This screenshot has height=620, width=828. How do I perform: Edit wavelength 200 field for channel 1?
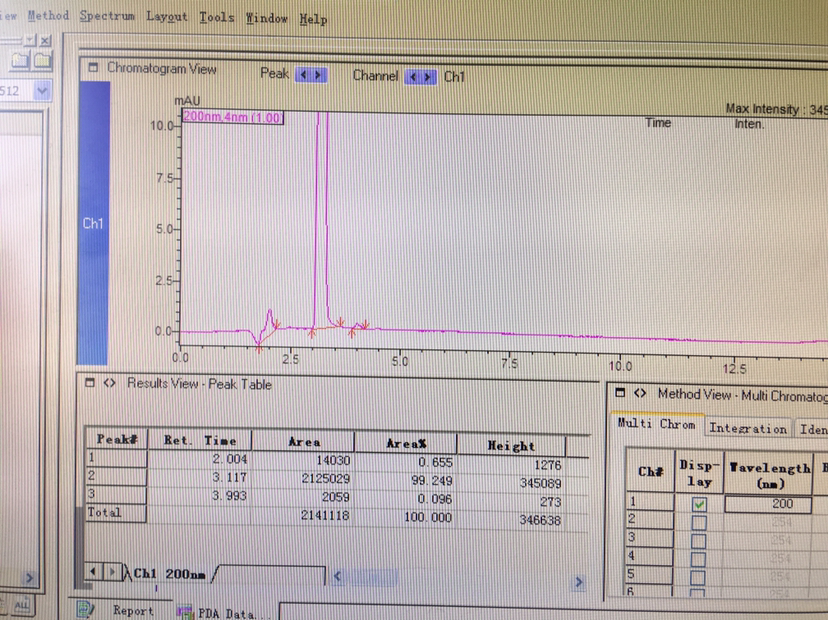768,504
